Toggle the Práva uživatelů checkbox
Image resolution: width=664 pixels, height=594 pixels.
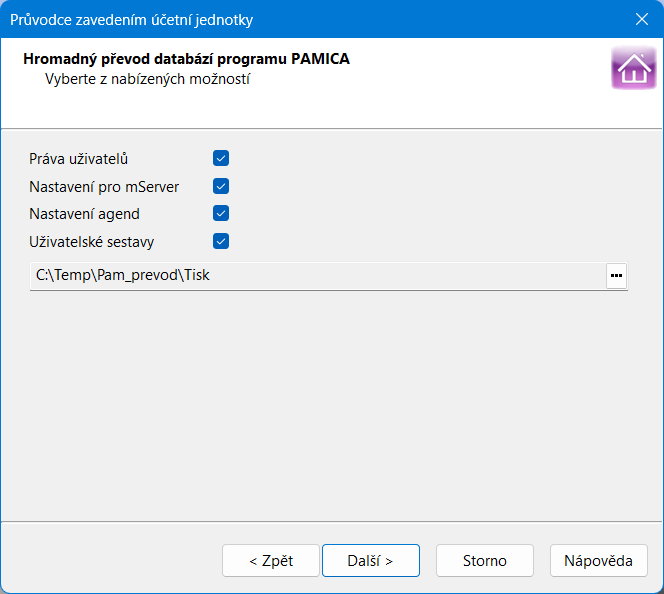point(222,159)
